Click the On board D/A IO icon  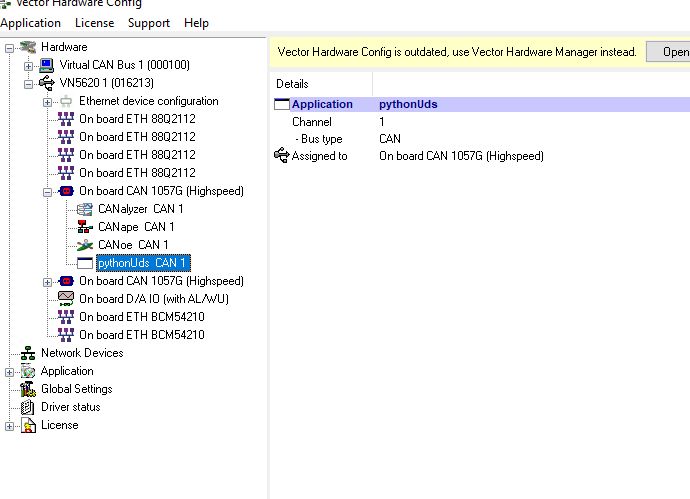66,299
